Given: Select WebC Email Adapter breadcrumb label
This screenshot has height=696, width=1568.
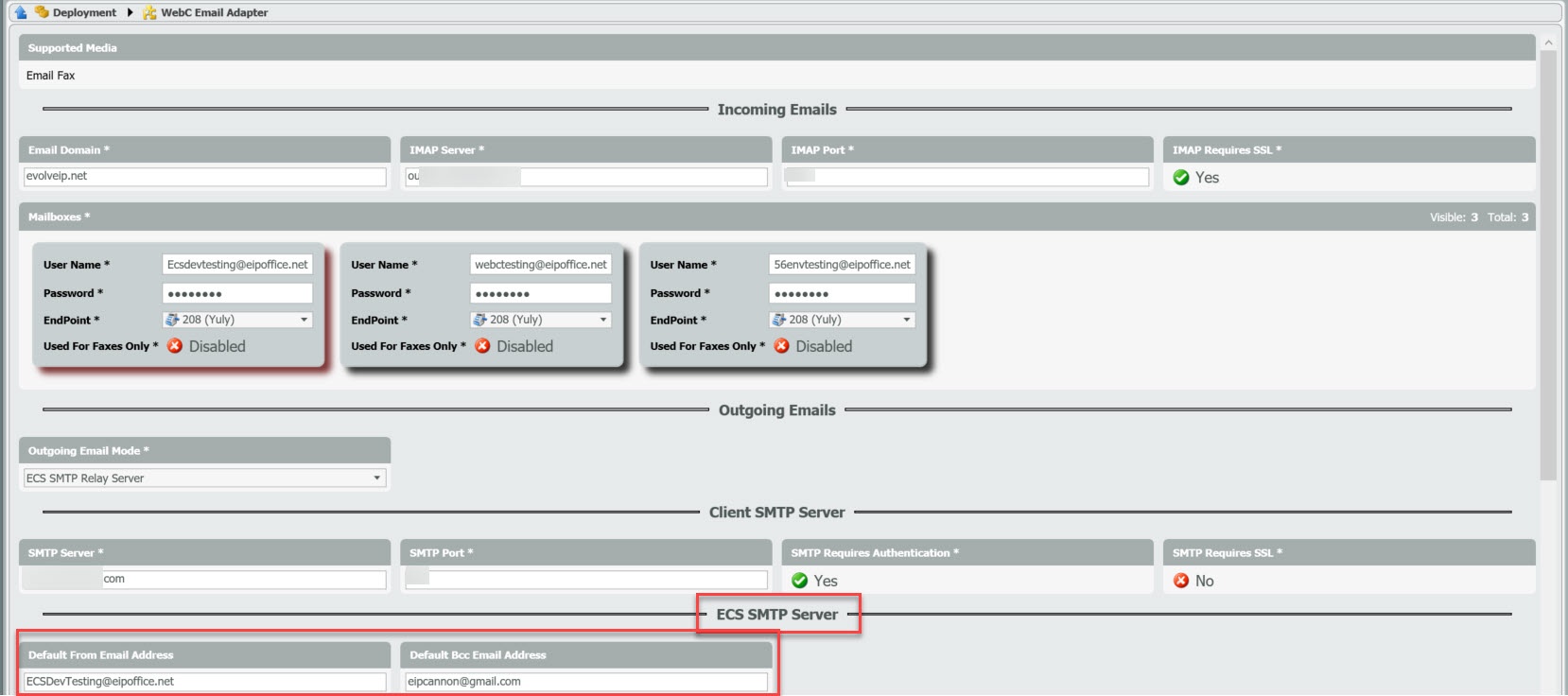Looking at the screenshot, I should pos(214,12).
